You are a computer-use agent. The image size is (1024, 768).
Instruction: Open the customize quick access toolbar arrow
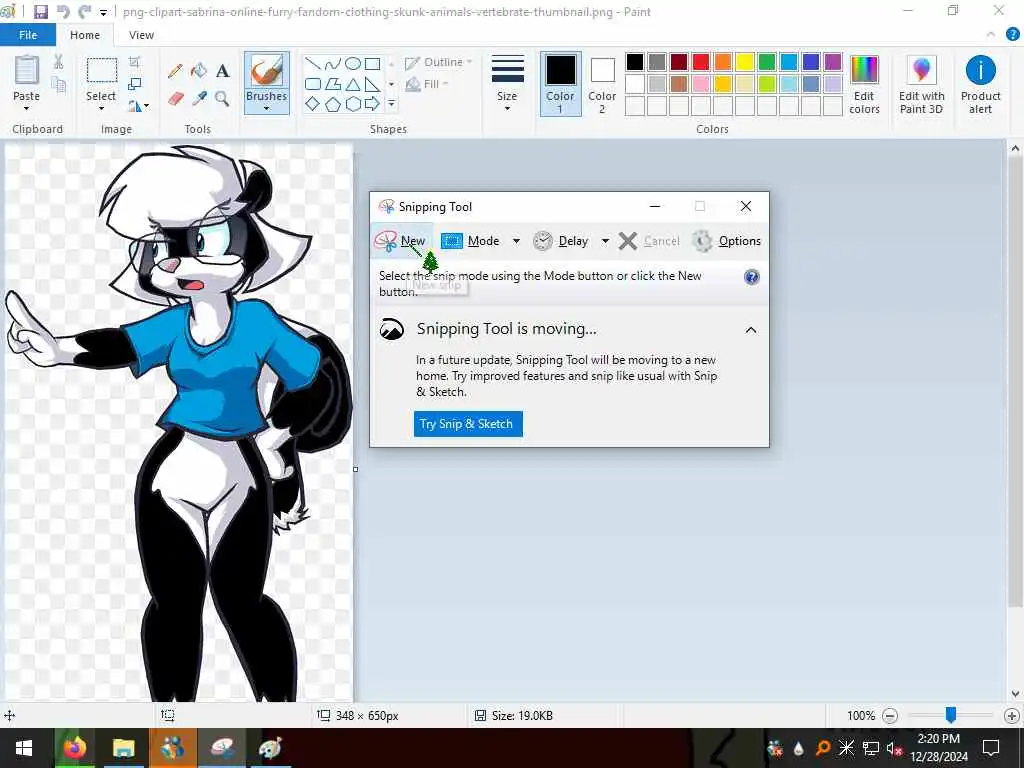click(103, 12)
